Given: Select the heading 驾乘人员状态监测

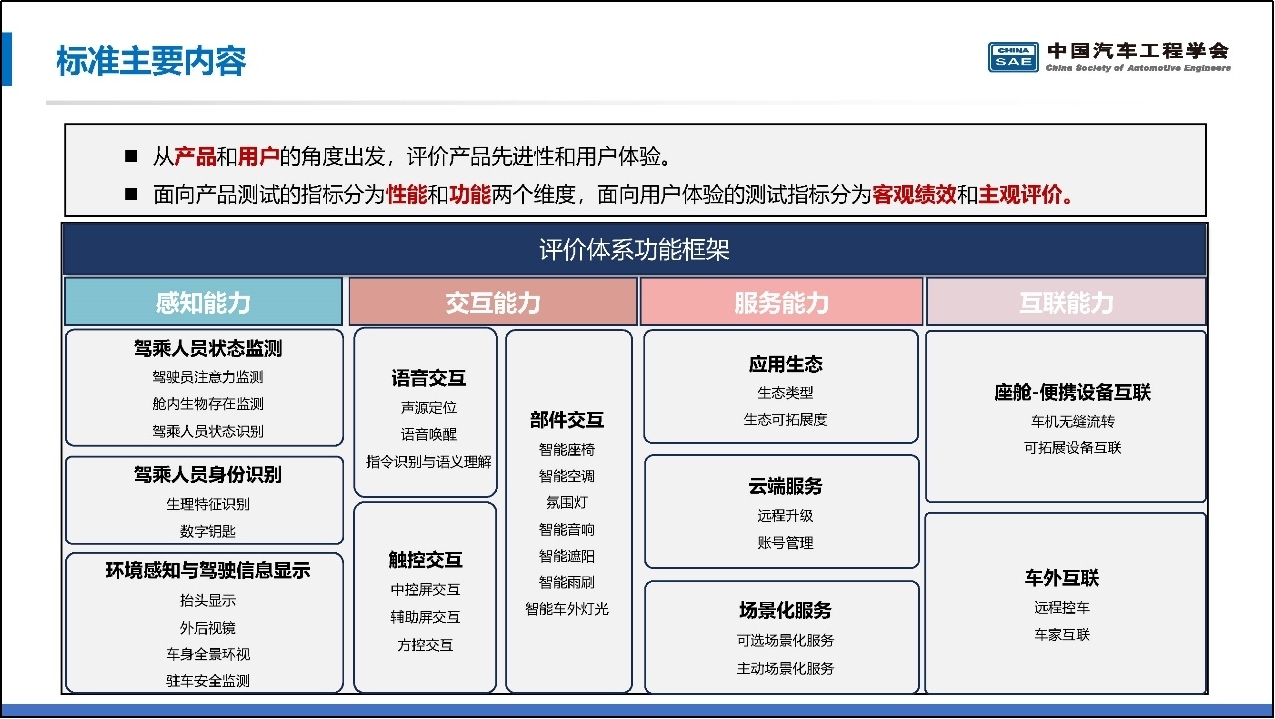Looking at the screenshot, I should [208, 348].
